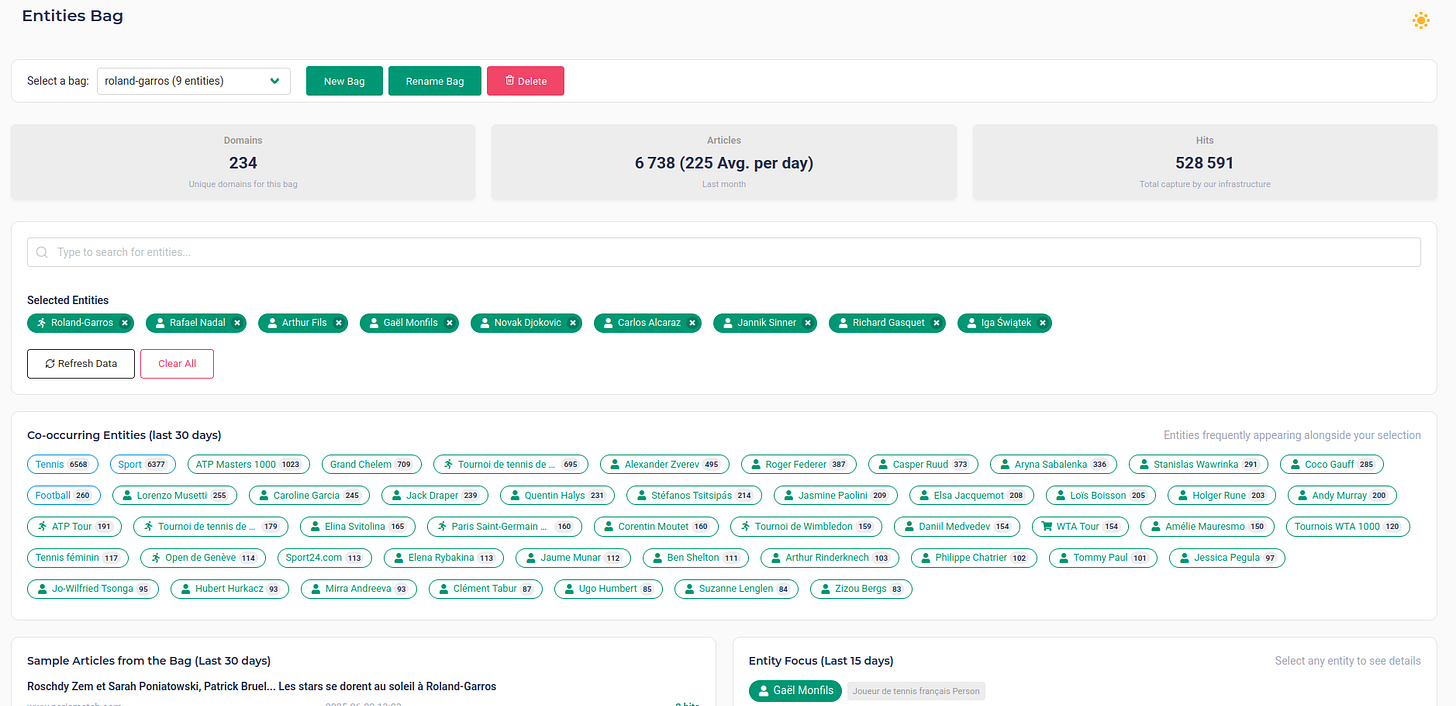Click the New Bag button
Image resolution: width=1456 pixels, height=706 pixels.
(x=344, y=81)
